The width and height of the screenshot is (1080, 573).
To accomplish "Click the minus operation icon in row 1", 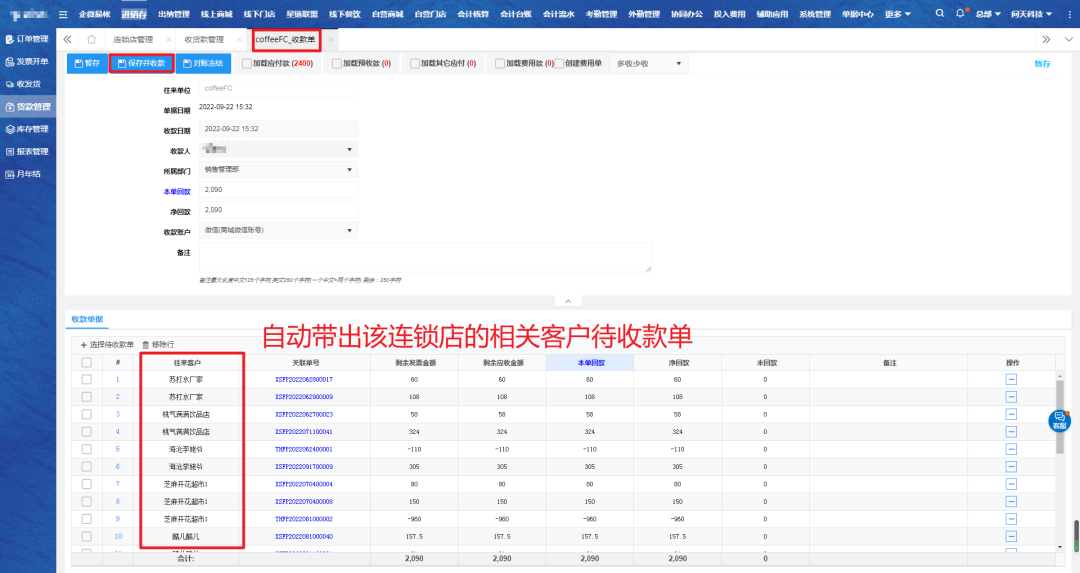I will tap(1011, 379).
